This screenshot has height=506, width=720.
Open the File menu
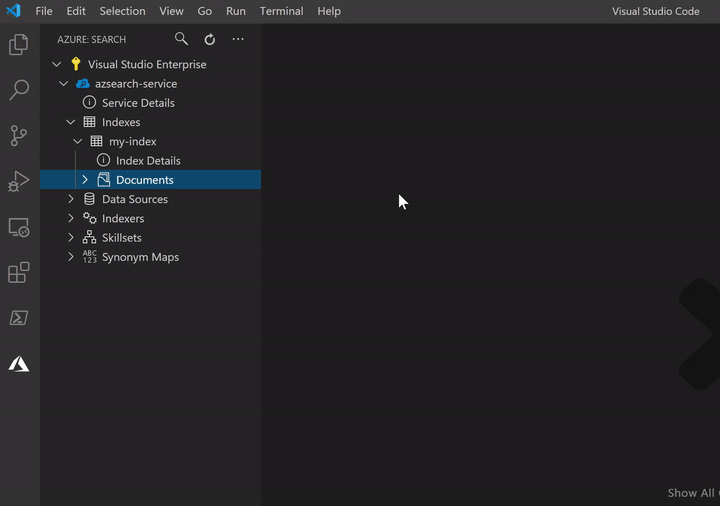pyautogui.click(x=44, y=11)
